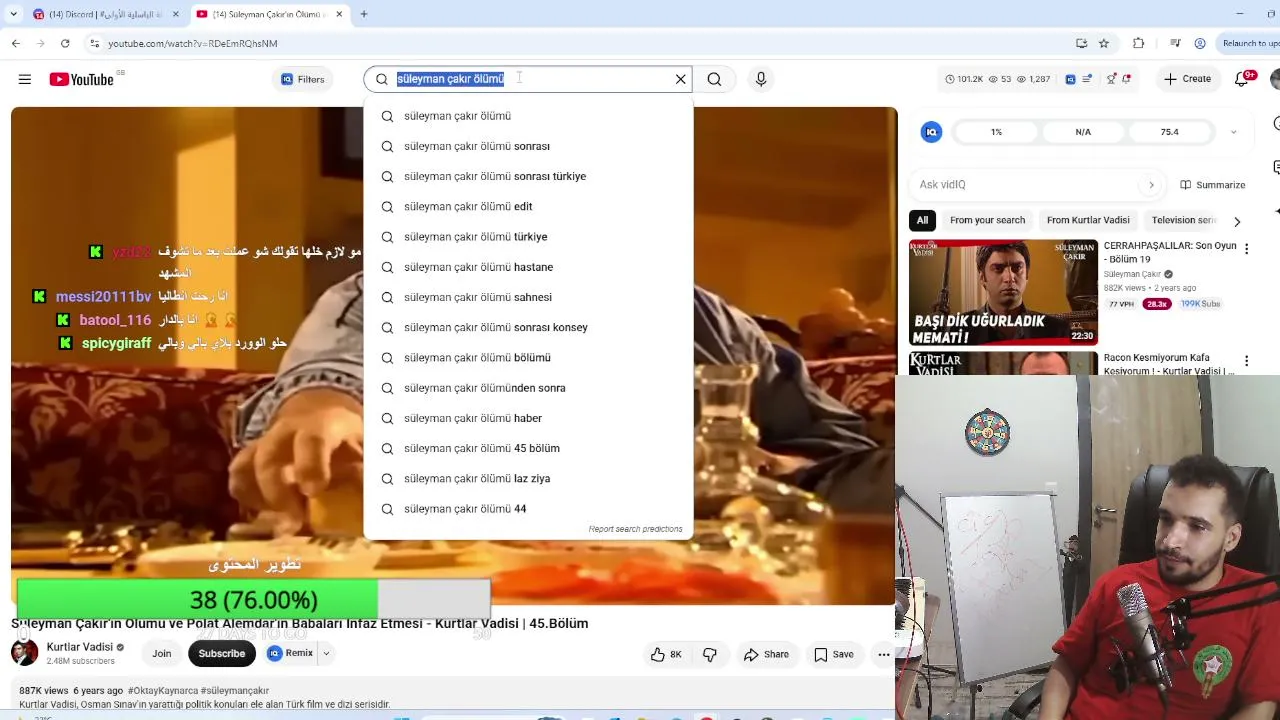Expand the vidIQ score panel chevron

click(1233, 132)
